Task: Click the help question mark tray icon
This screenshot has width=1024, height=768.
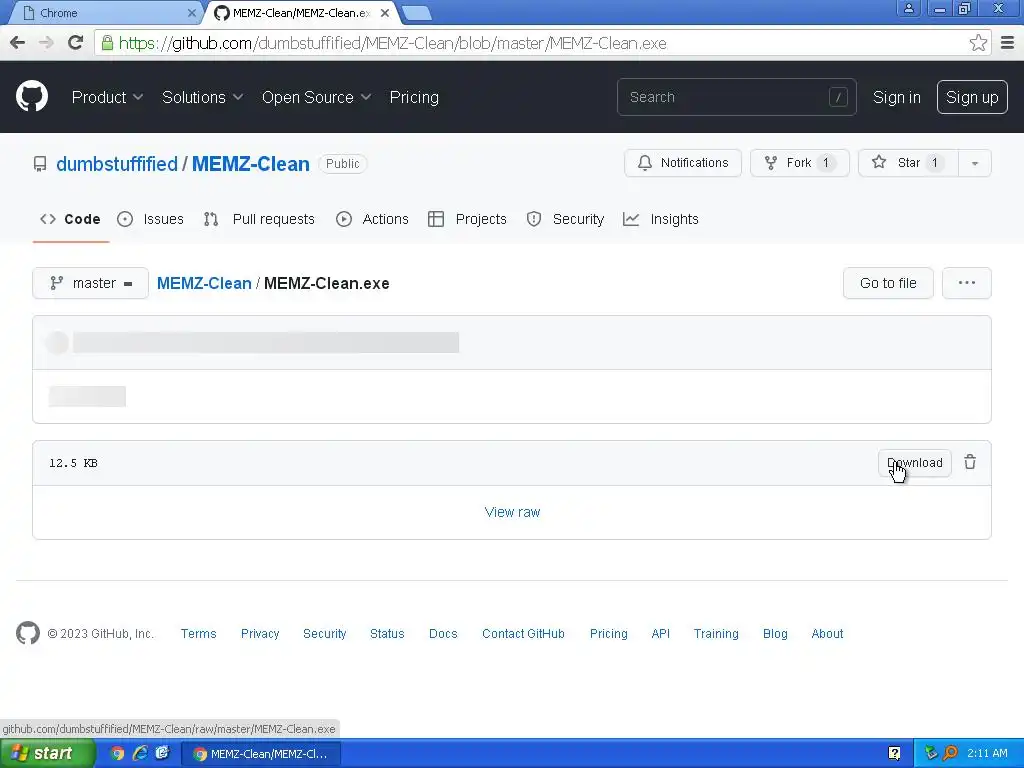Action: [895, 753]
